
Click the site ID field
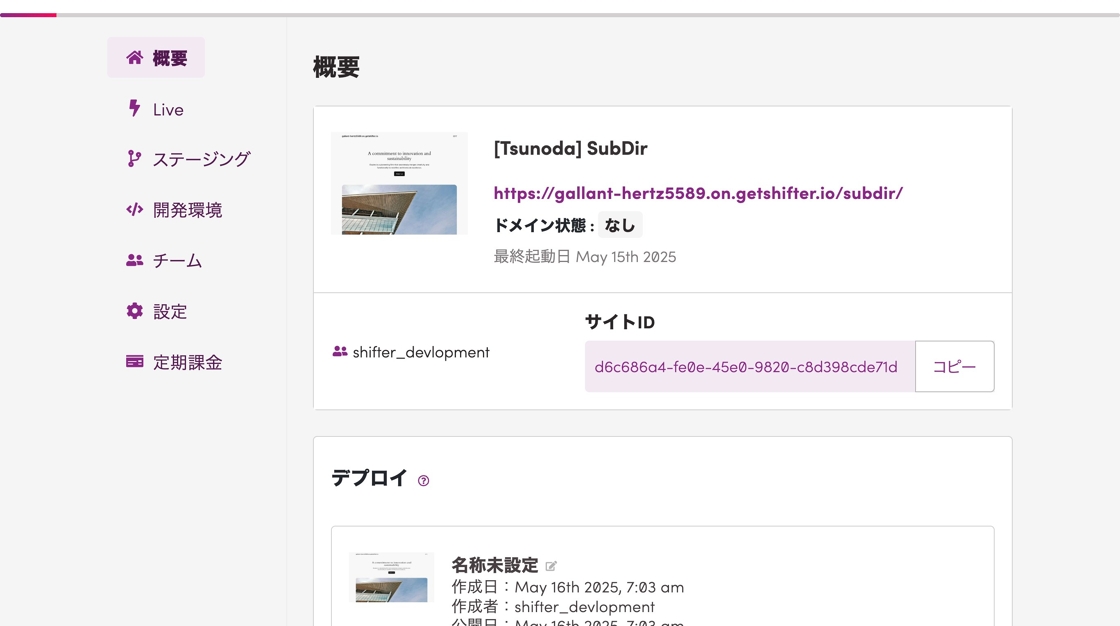[750, 367]
